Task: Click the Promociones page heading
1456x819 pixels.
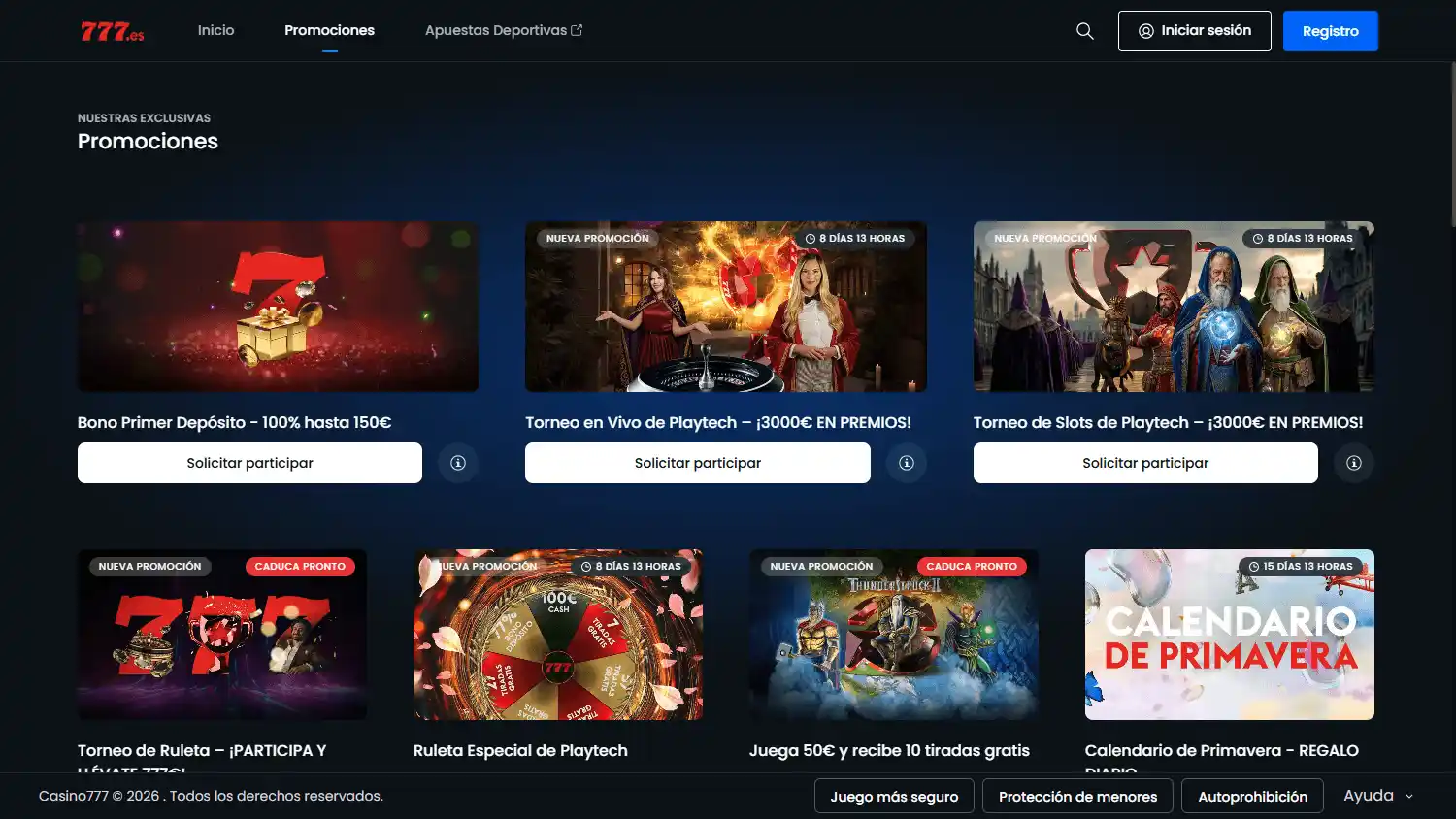Action: (x=148, y=141)
